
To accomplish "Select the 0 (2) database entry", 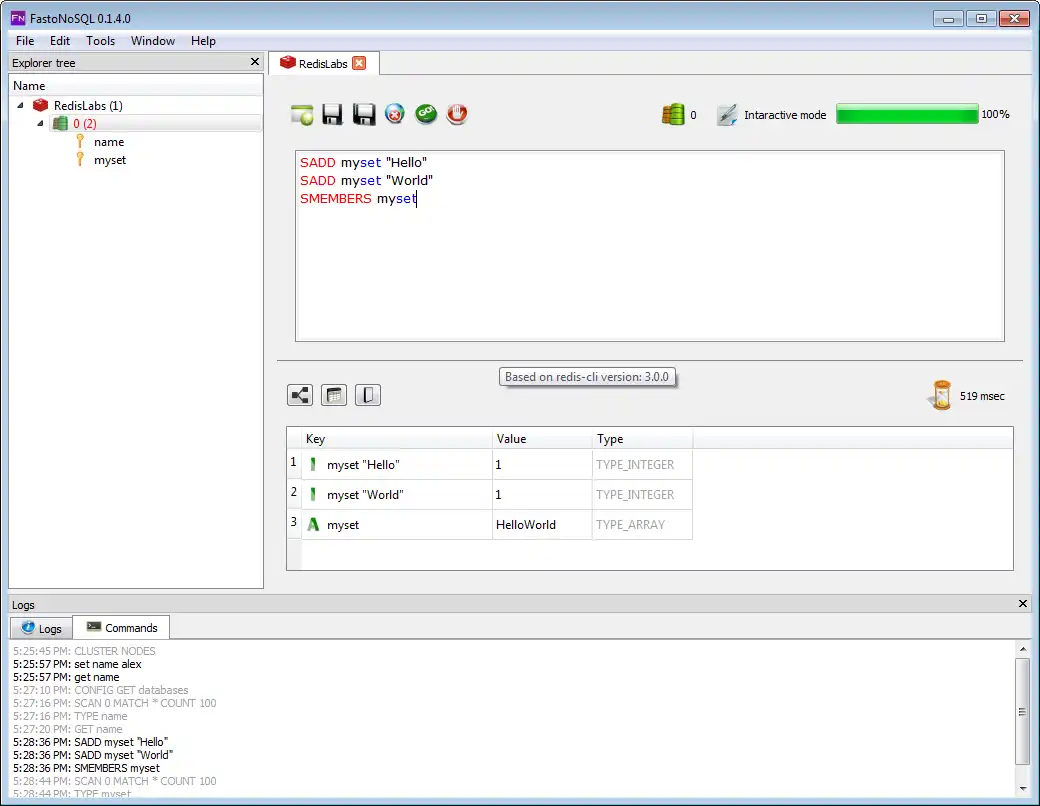I will click(x=85, y=123).
